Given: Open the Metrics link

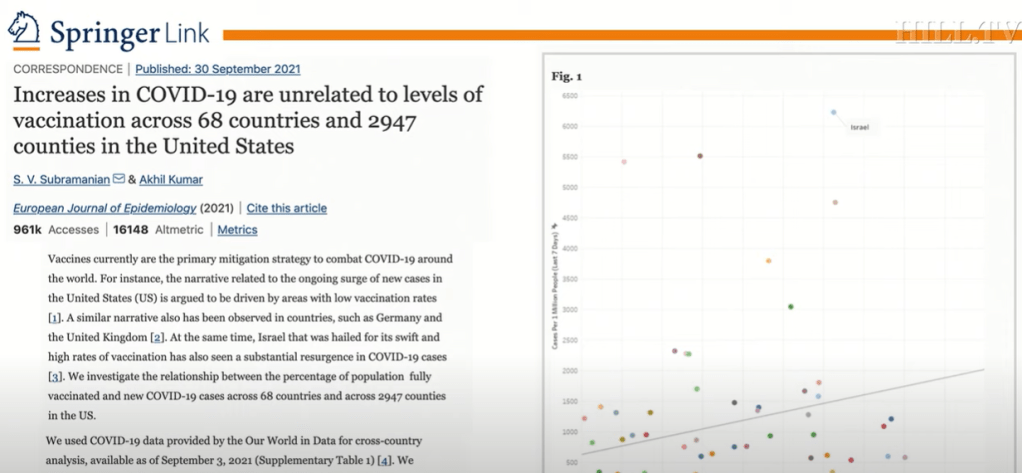Looking at the screenshot, I should pos(237,230).
